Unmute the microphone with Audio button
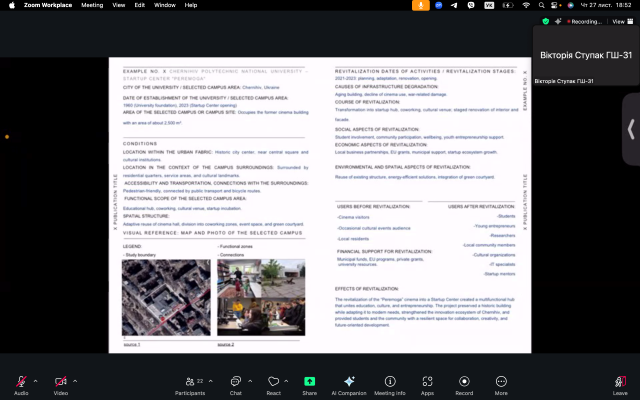640x400 pixels. 21,382
